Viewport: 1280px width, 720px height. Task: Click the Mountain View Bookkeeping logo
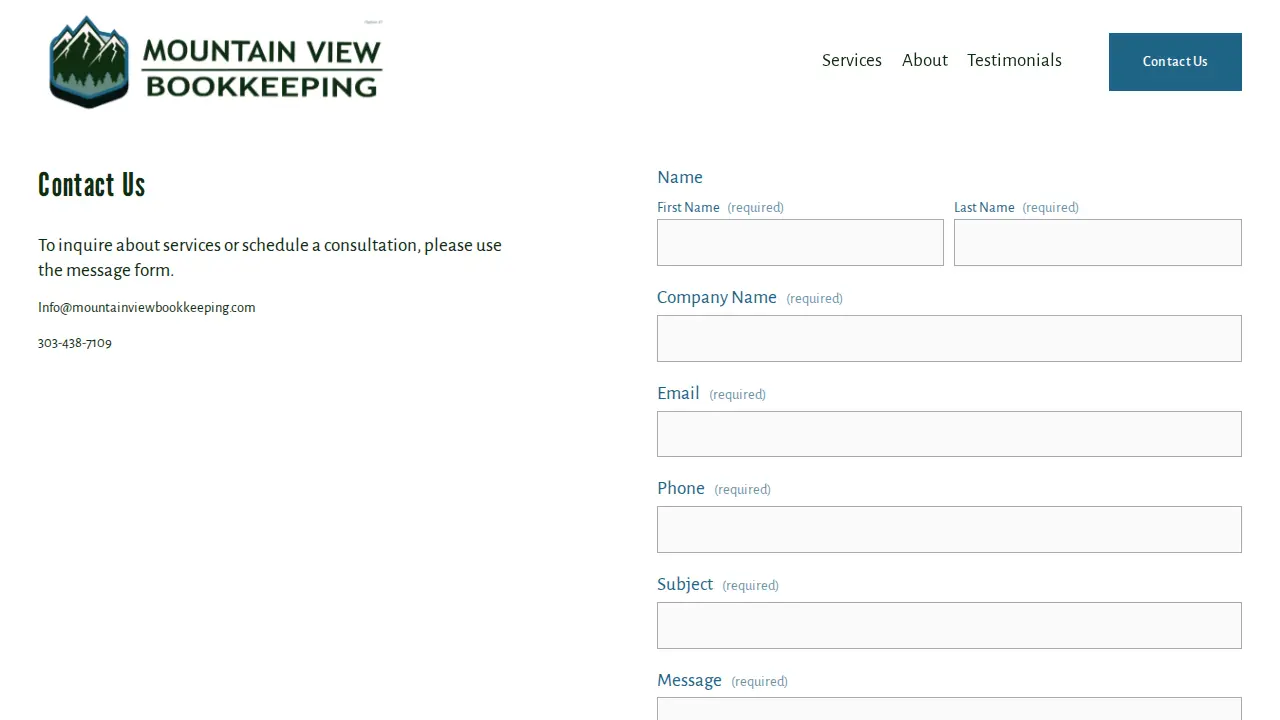point(215,62)
